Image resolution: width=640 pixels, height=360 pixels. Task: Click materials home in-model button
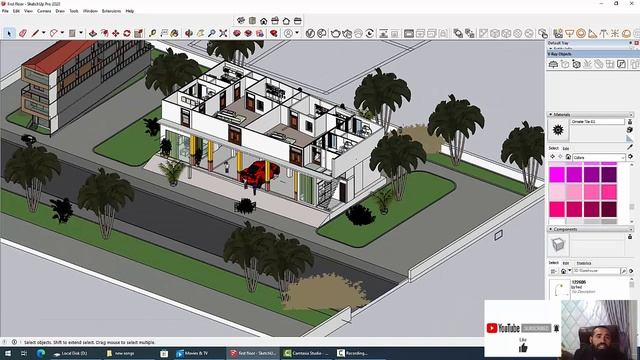tap(568, 157)
